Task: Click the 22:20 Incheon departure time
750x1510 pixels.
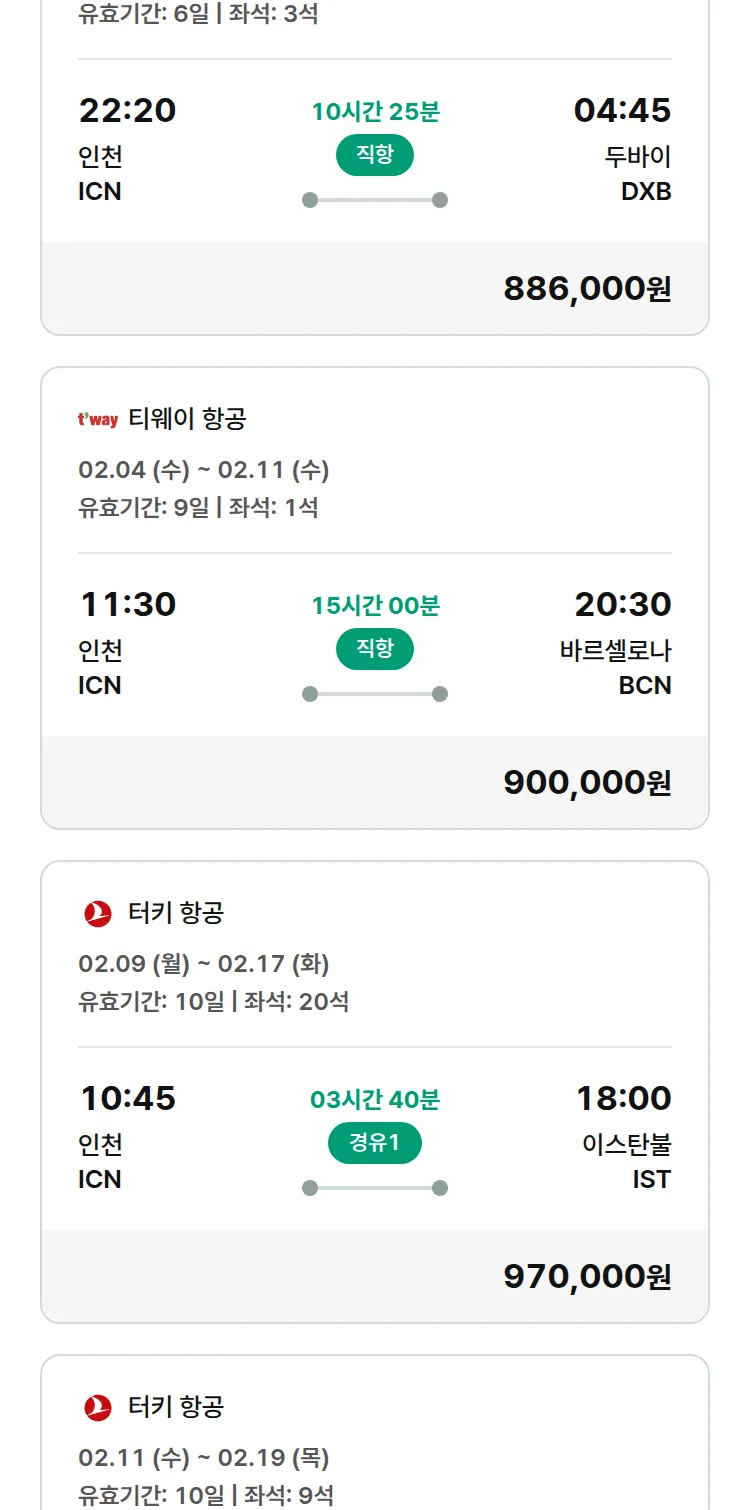Action: (x=128, y=110)
